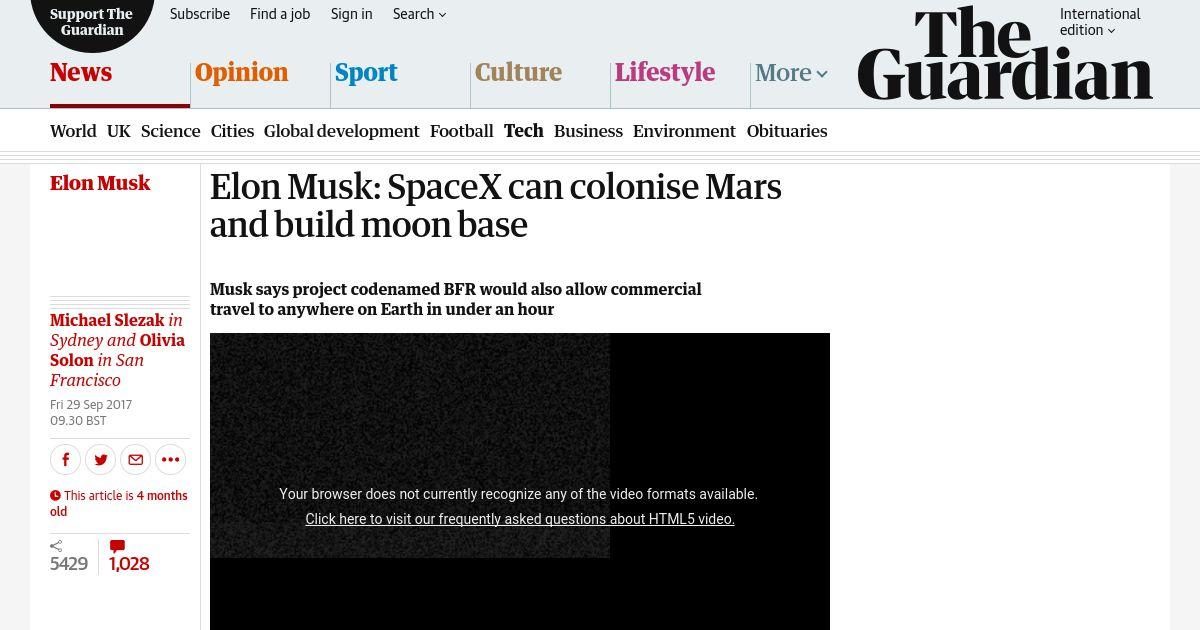Open the Elon Musk topic link
The height and width of the screenshot is (630, 1200).
tap(100, 183)
